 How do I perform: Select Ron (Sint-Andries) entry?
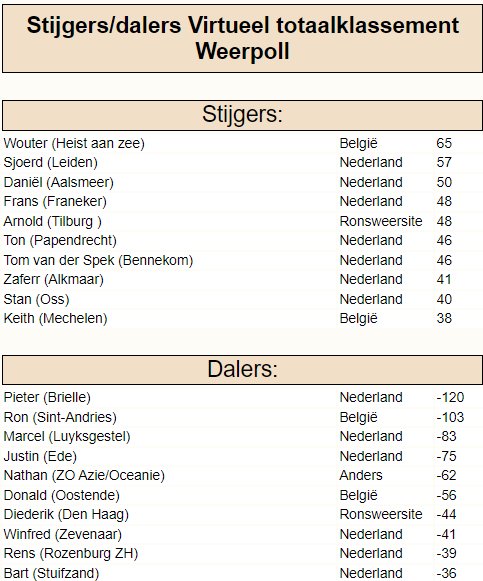[60, 418]
